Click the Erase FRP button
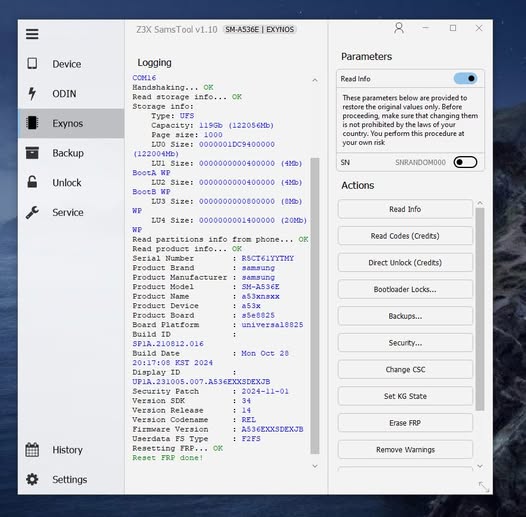This screenshot has height=517, width=526. 405,423
